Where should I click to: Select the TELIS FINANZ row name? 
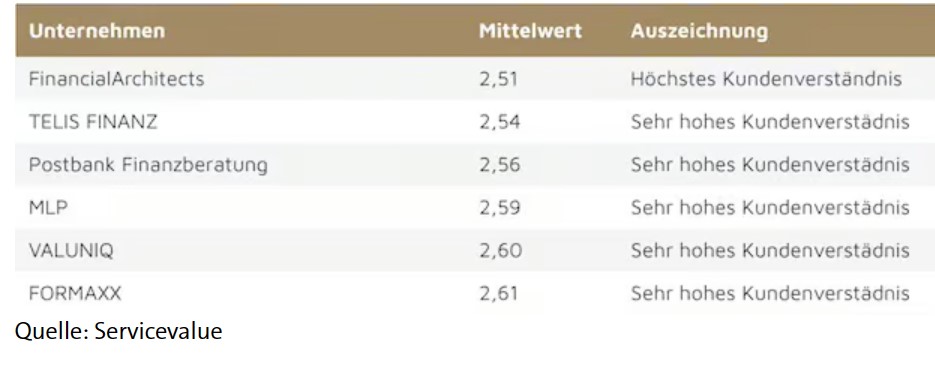(x=93, y=122)
